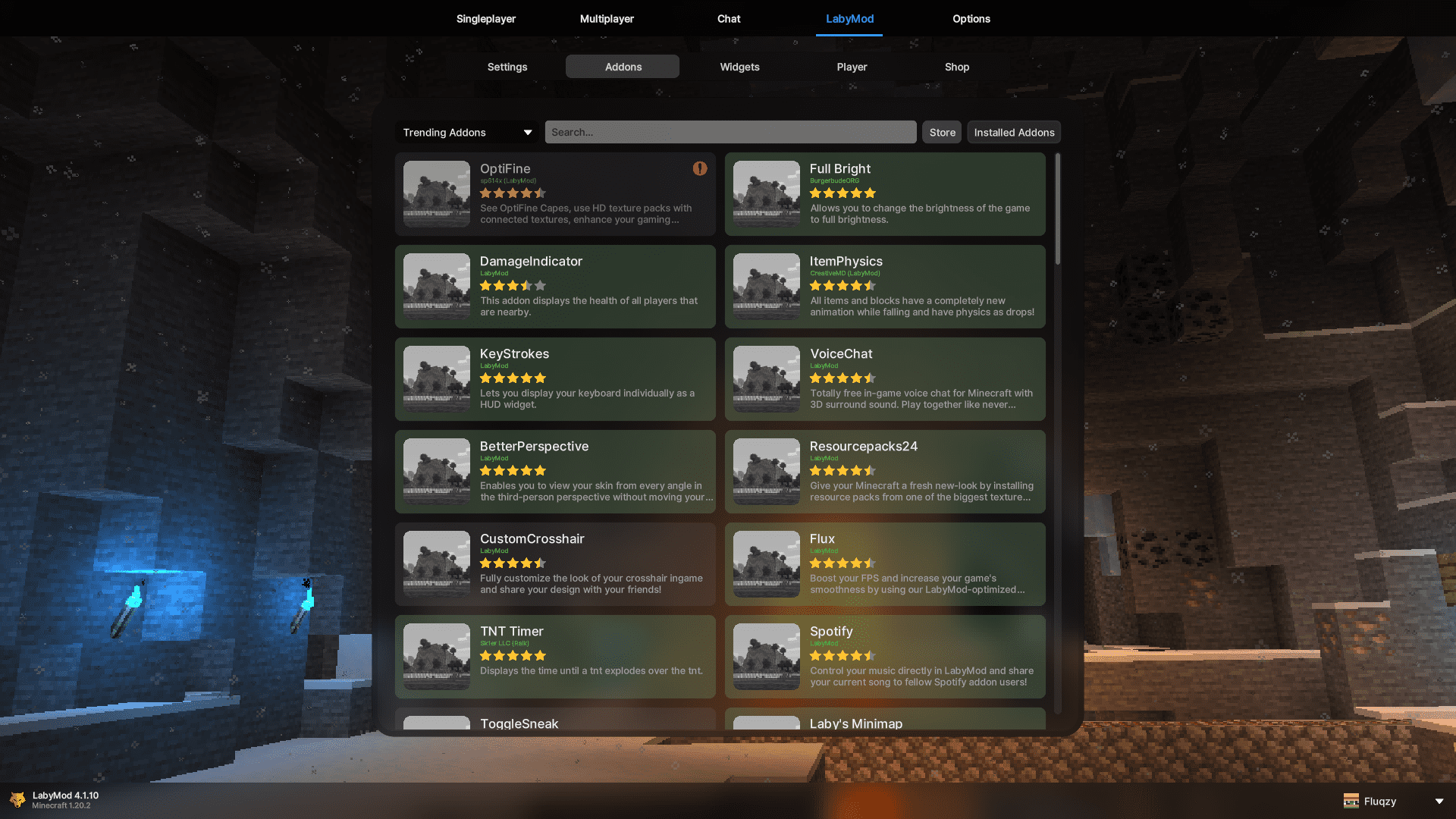Image resolution: width=1456 pixels, height=819 pixels.
Task: Open the ItemPhysics addon thumbnail
Action: pos(767,287)
